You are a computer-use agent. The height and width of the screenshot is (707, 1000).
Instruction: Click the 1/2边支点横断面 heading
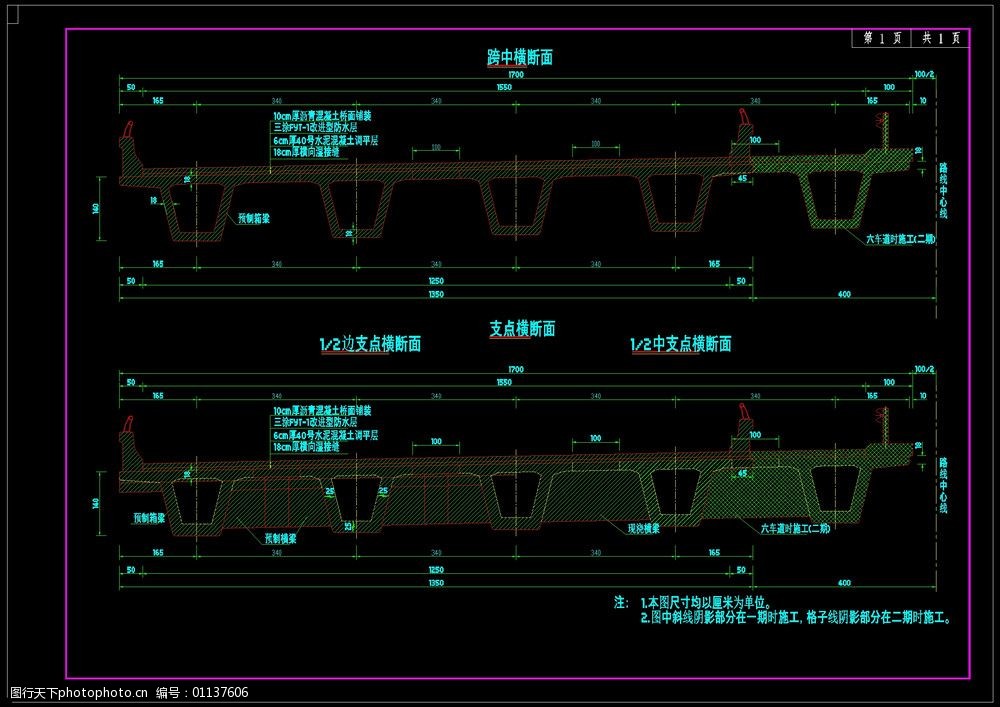pyautogui.click(x=370, y=345)
